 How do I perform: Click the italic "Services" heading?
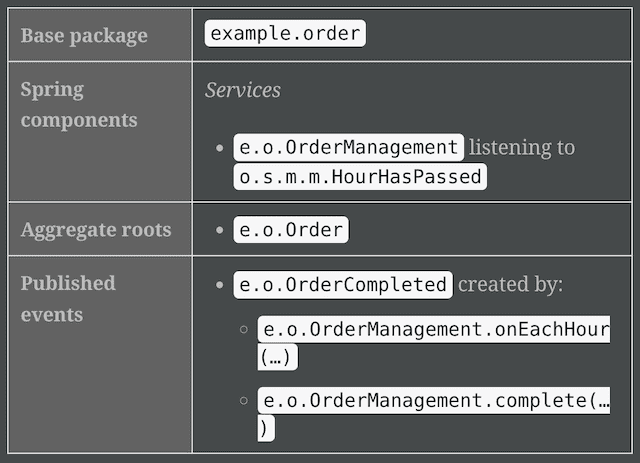click(x=243, y=90)
